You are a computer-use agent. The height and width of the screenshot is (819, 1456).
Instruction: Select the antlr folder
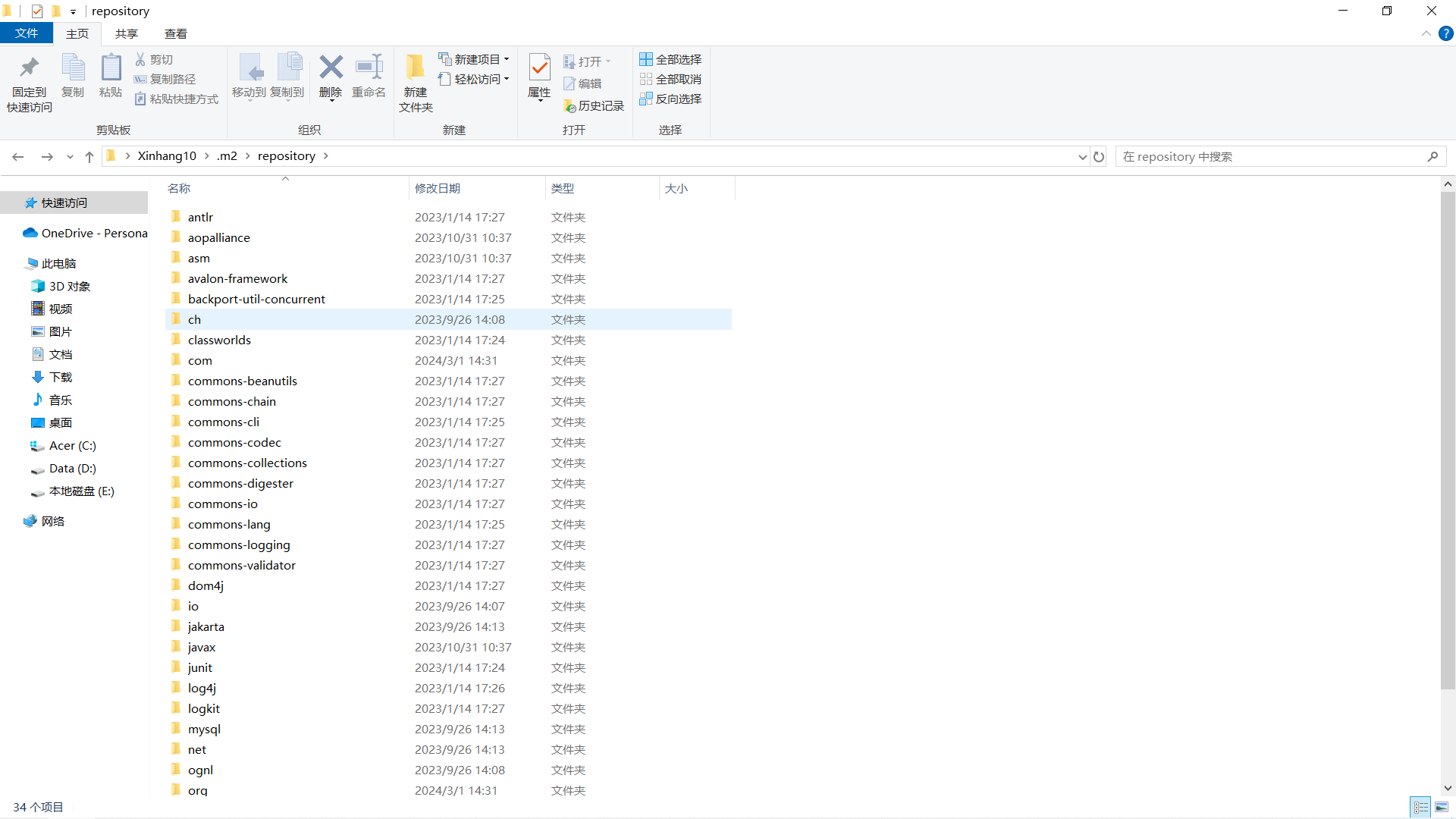point(448,217)
